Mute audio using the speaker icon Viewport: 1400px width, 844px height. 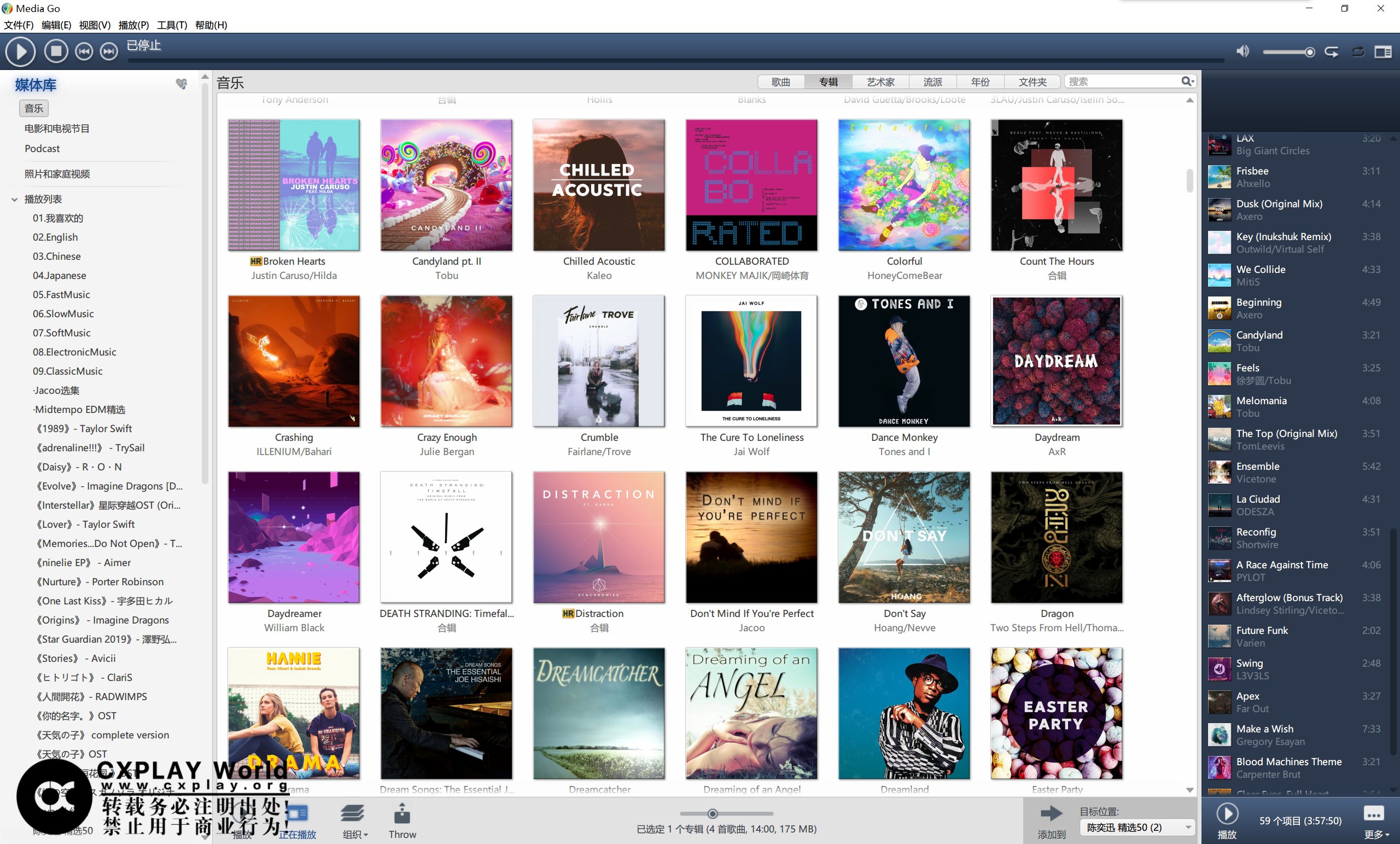pyautogui.click(x=1242, y=52)
